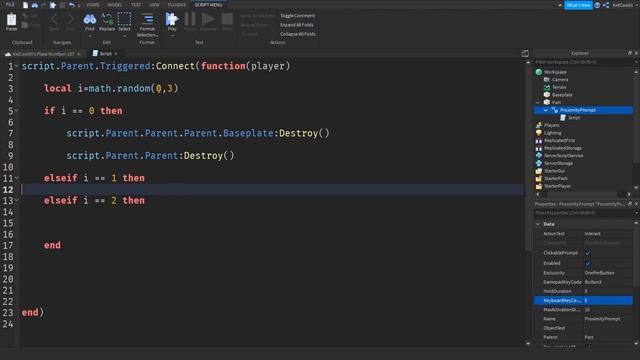Click the Replace tool icon
This screenshot has width=640, height=360.
tap(107, 19)
